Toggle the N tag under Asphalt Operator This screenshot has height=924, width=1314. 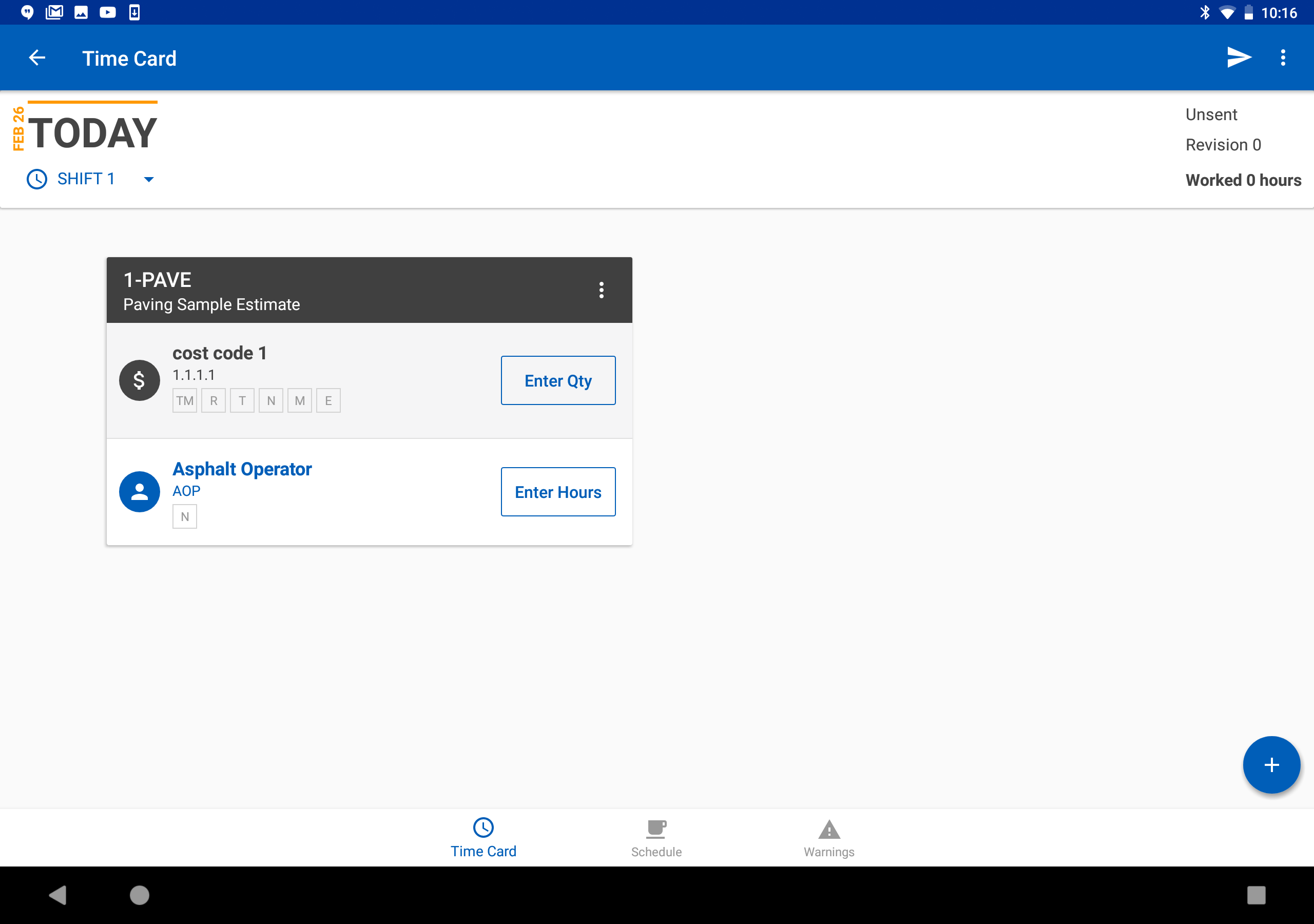184,516
